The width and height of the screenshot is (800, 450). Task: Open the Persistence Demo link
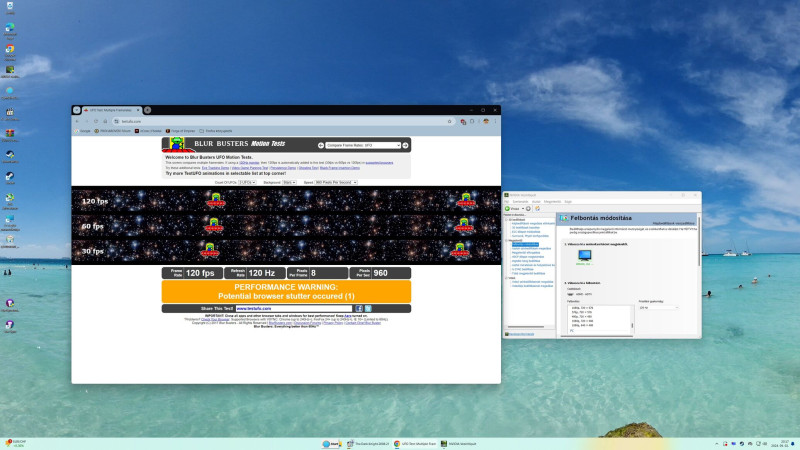[x=283, y=168]
